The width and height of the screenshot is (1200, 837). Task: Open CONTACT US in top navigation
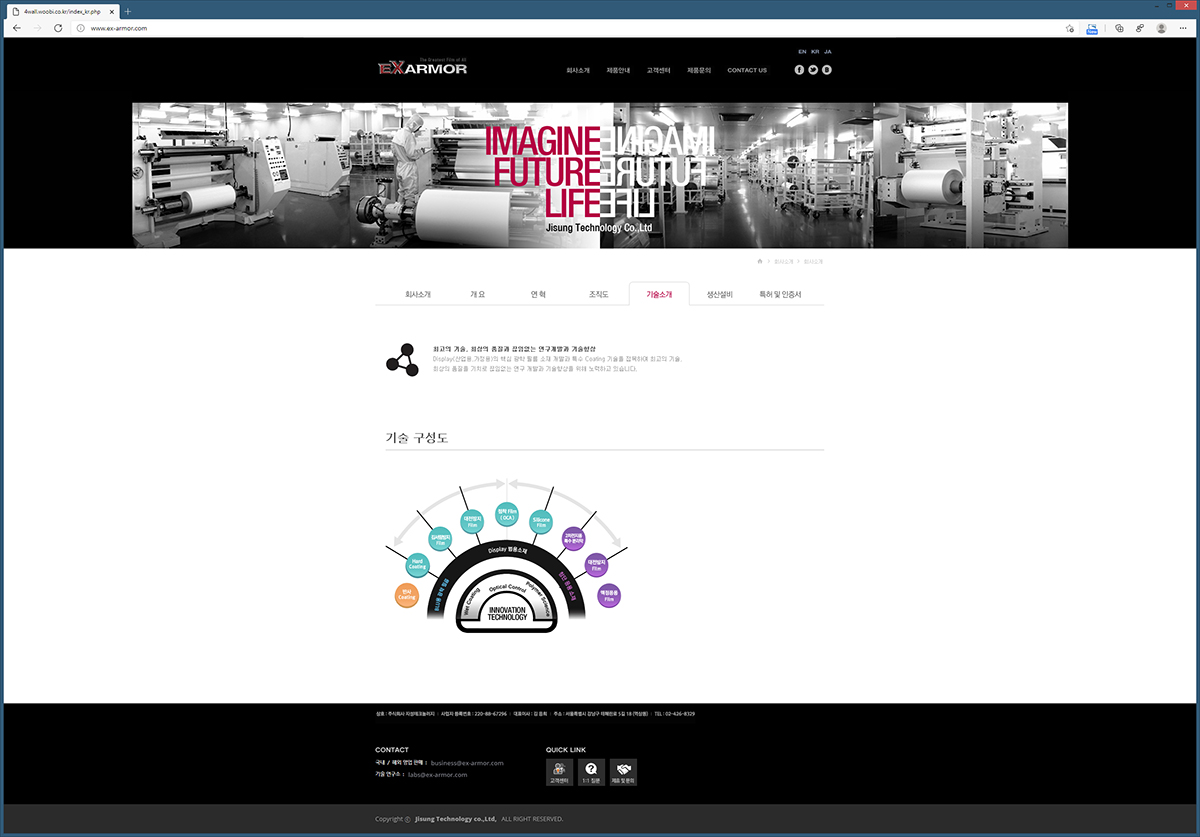click(747, 70)
